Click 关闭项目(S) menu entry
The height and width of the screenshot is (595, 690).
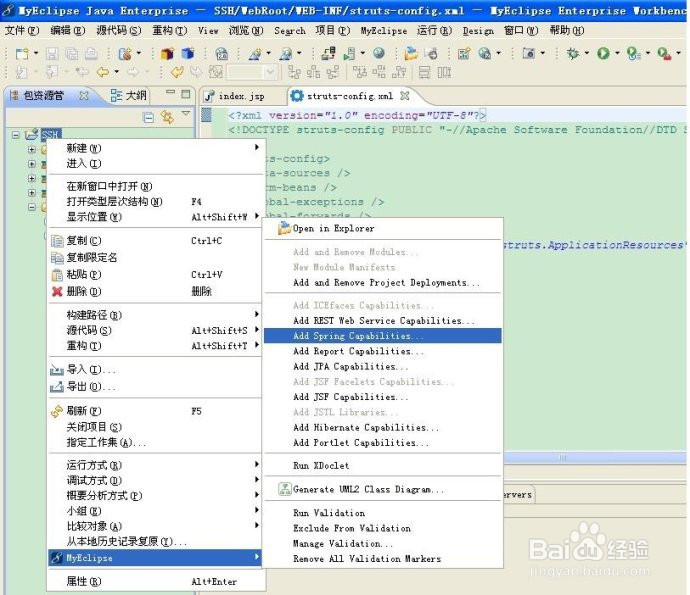[155, 427]
